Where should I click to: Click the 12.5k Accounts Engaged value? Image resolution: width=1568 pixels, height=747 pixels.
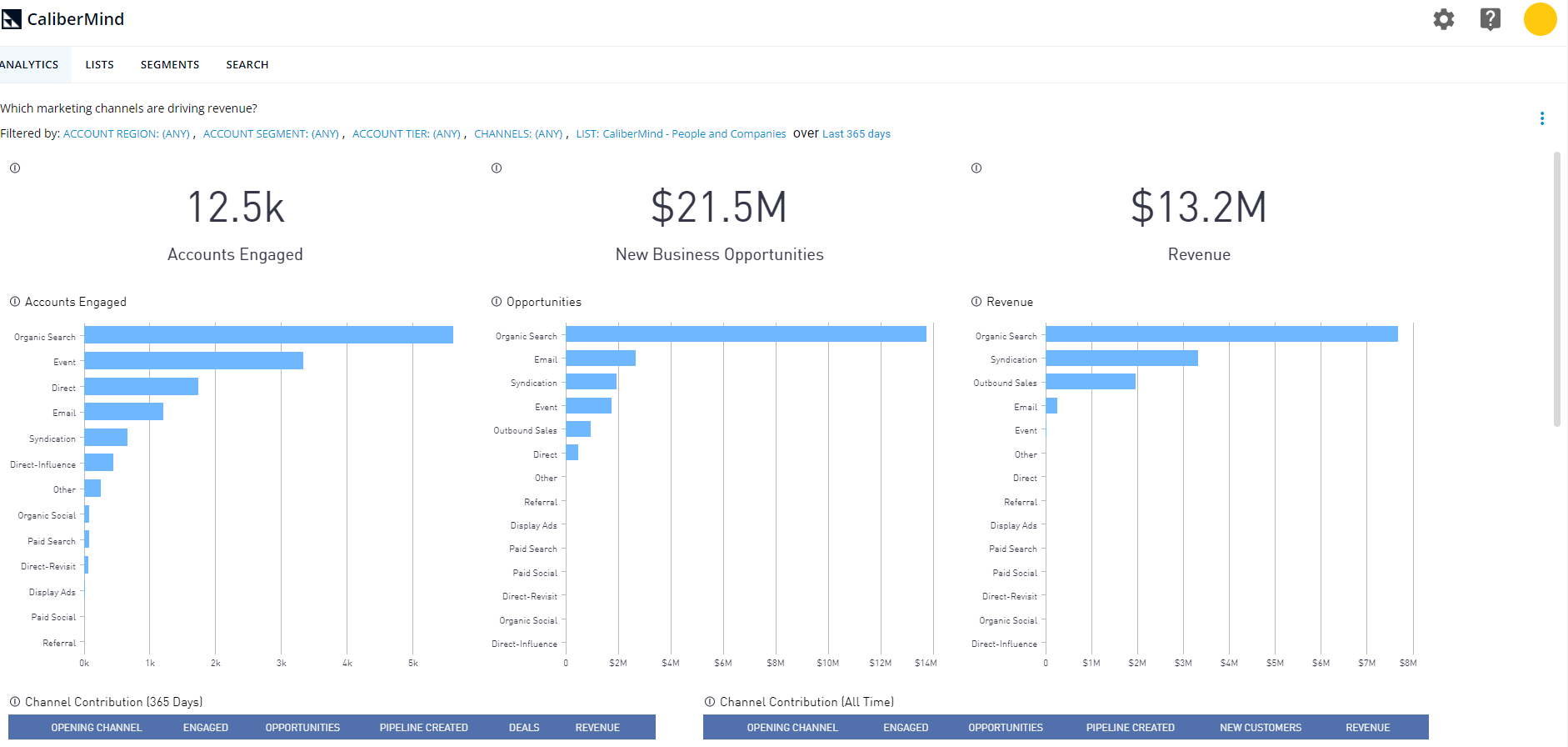tap(236, 207)
